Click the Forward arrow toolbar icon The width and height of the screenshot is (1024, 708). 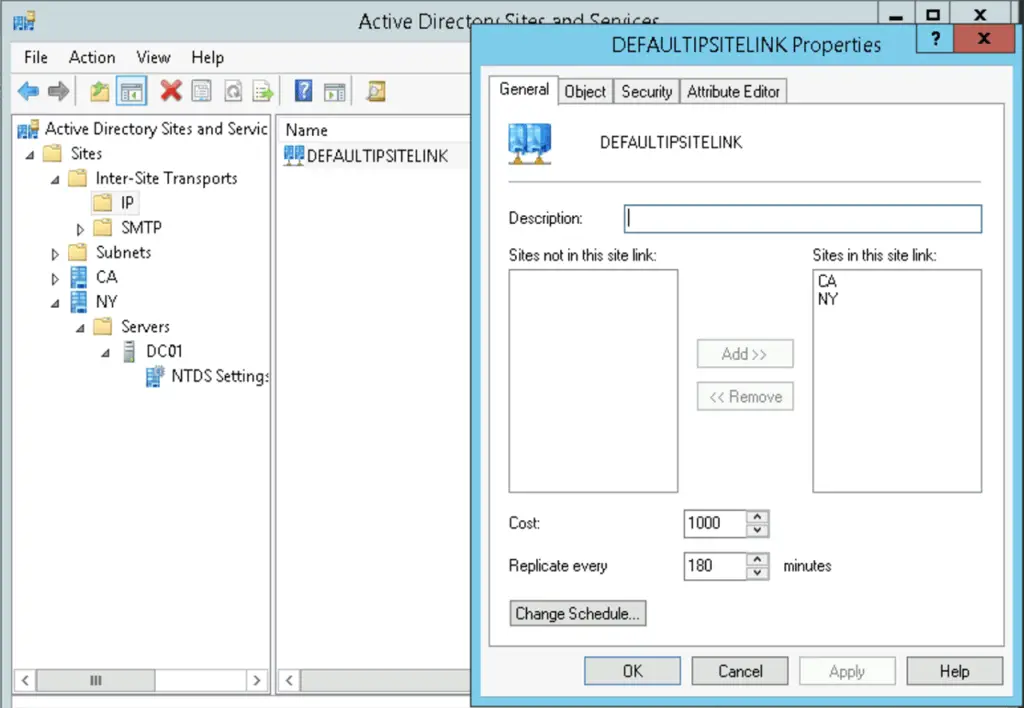[58, 91]
